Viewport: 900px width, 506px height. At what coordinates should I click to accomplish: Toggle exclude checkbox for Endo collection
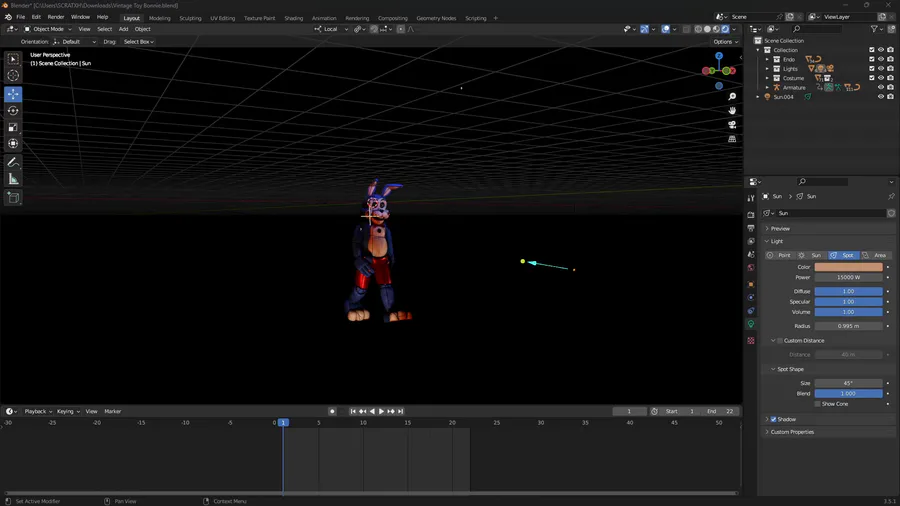pyautogui.click(x=871, y=59)
